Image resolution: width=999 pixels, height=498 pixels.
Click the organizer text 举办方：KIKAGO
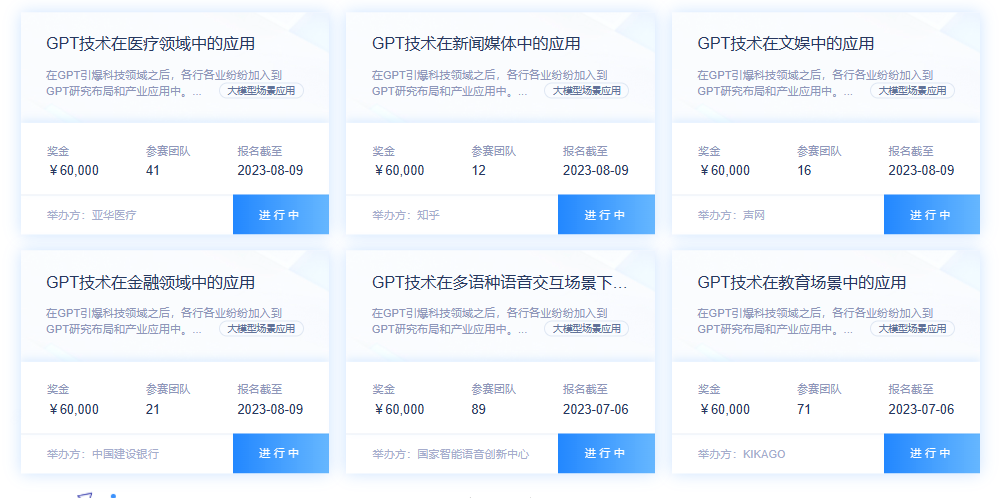(x=741, y=454)
